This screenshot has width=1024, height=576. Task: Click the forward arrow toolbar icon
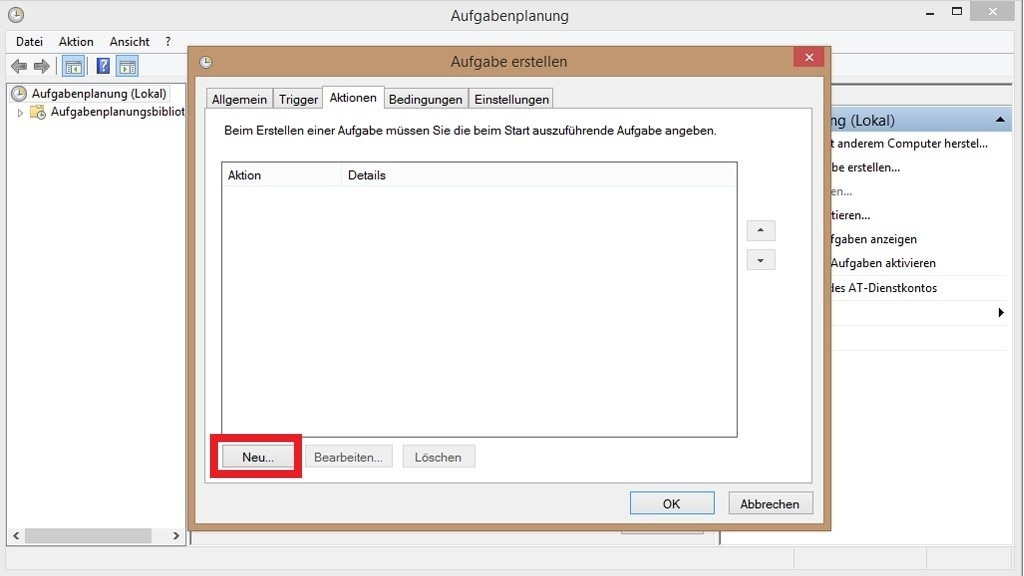(42, 66)
